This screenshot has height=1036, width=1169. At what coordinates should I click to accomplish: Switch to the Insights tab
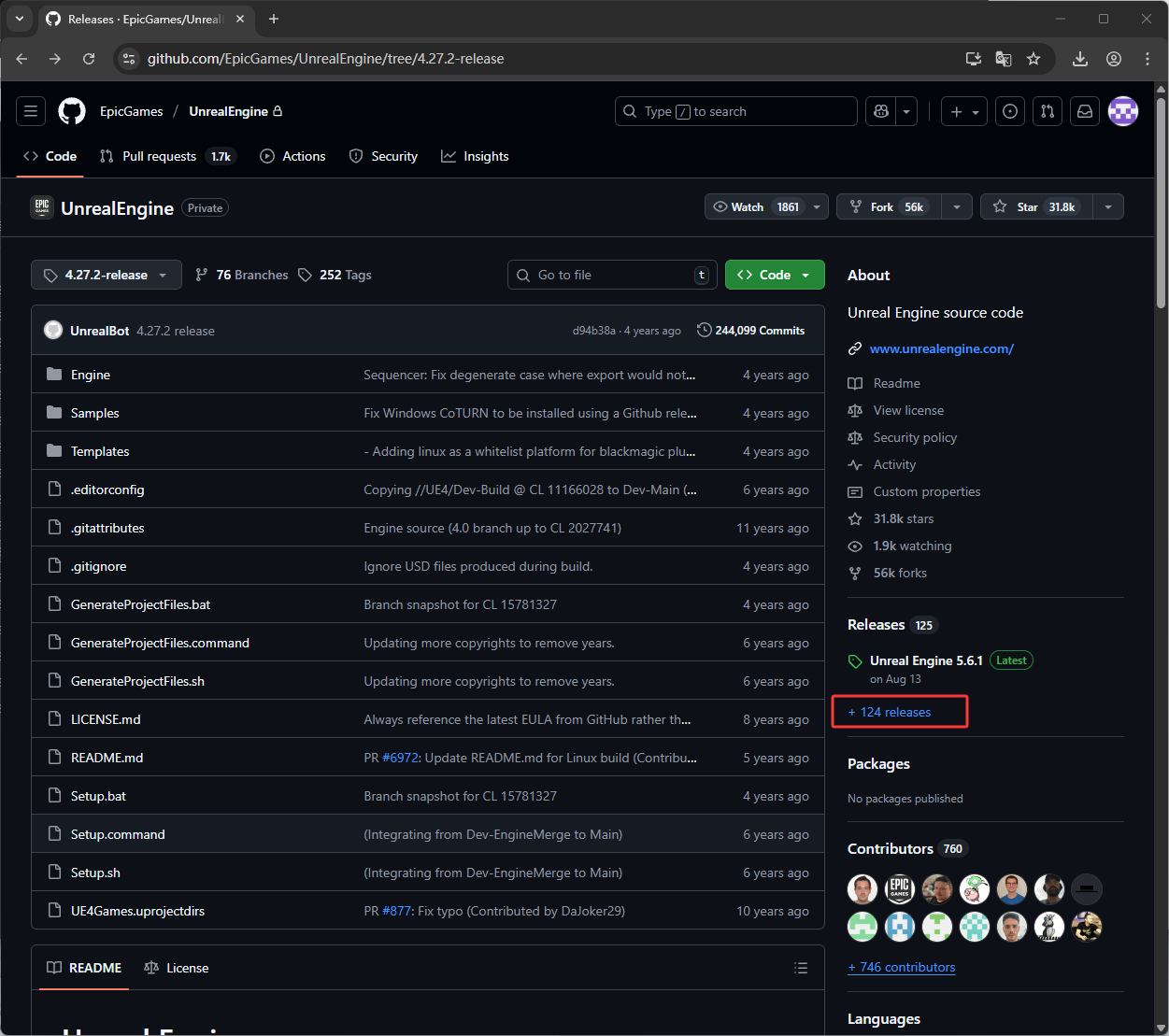476,156
